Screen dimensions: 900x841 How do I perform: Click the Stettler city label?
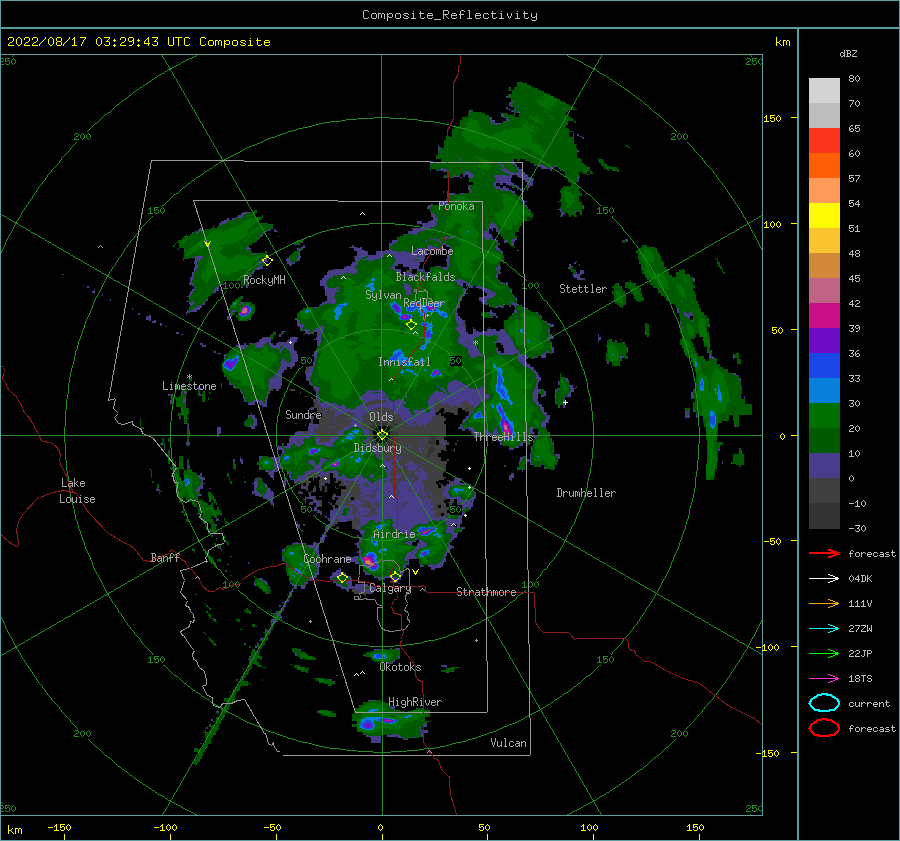[583, 289]
